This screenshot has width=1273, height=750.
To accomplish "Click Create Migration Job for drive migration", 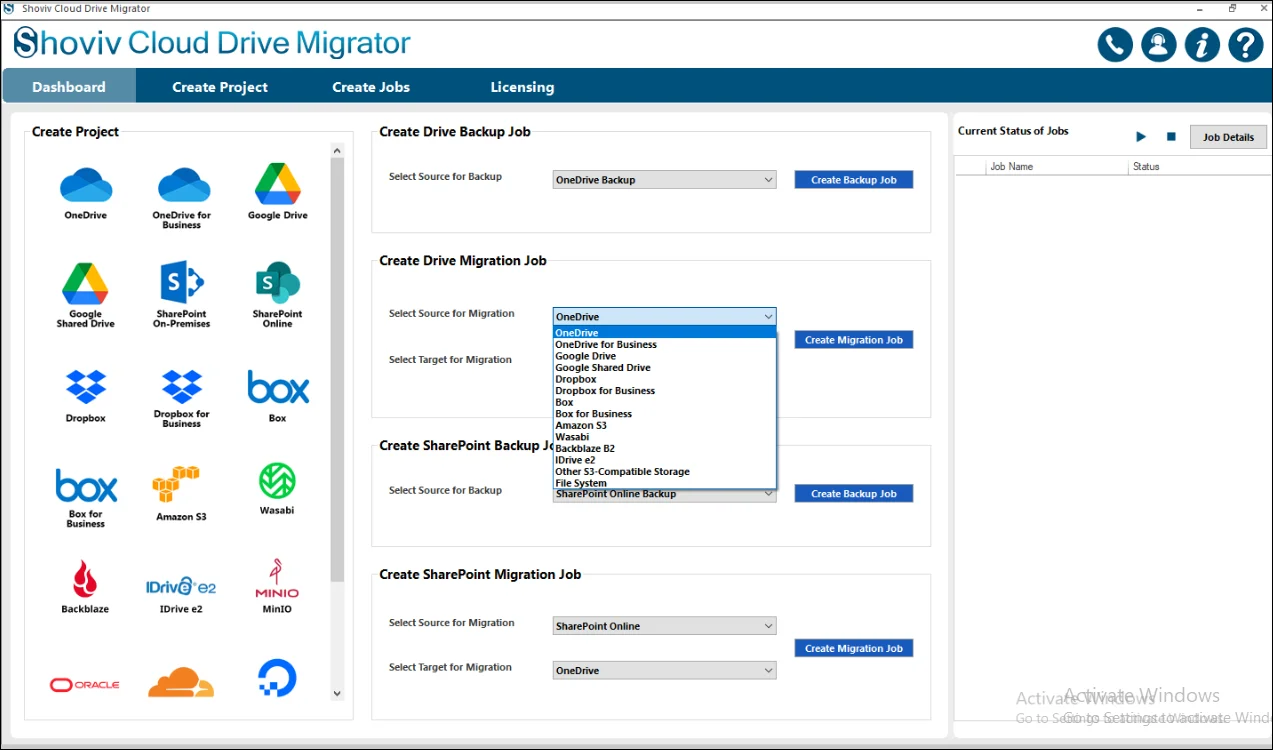I will click(x=854, y=340).
